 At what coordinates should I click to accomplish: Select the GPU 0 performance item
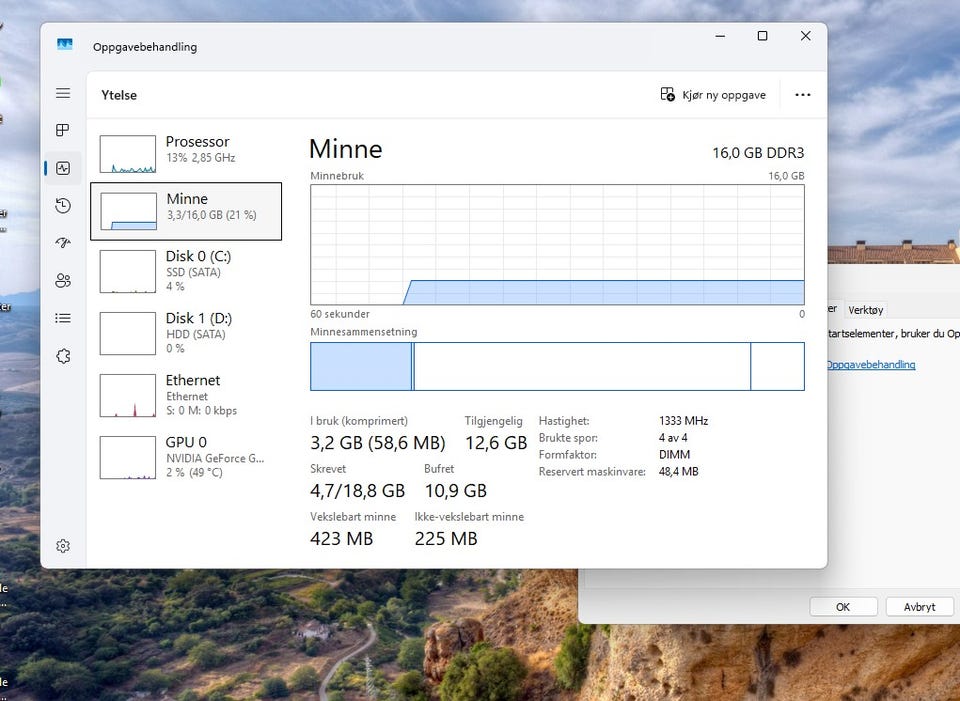(186, 457)
